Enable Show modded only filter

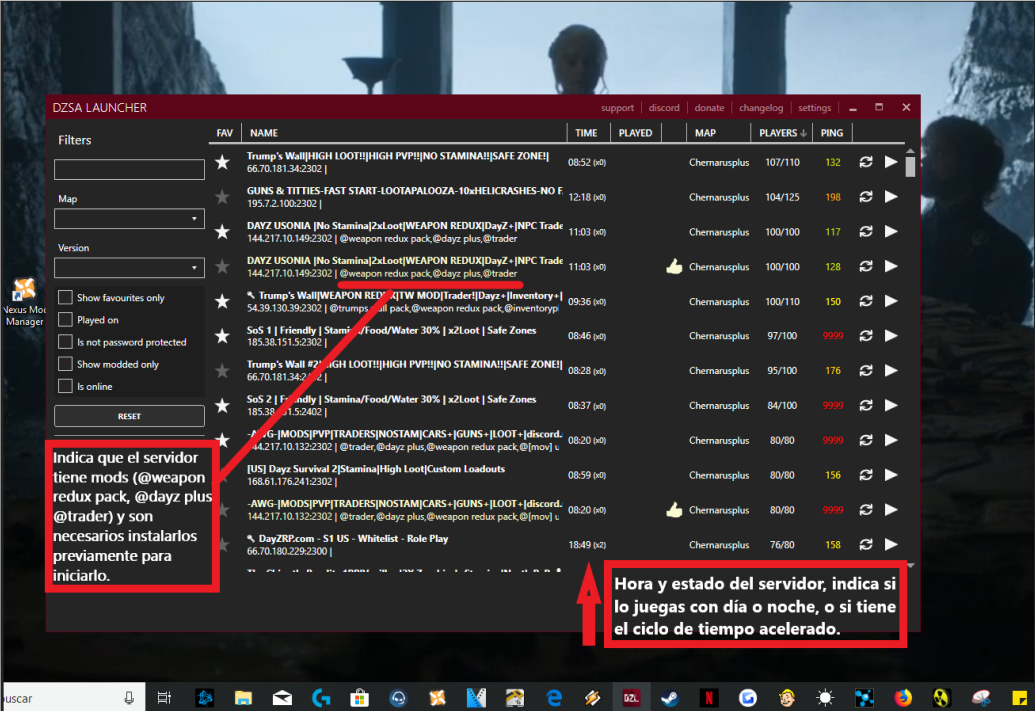(65, 364)
